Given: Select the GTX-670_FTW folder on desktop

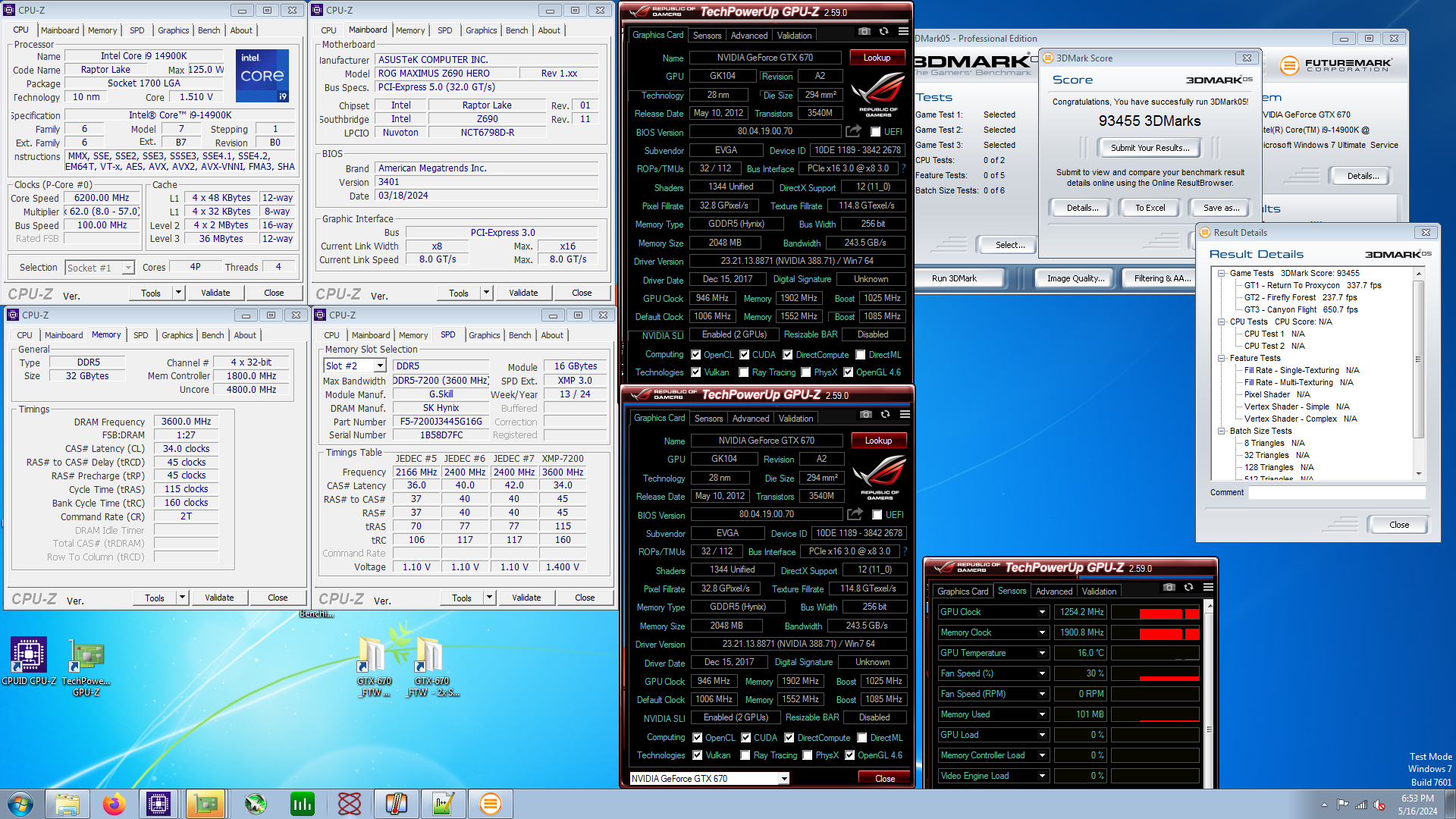Looking at the screenshot, I should (x=373, y=667).
